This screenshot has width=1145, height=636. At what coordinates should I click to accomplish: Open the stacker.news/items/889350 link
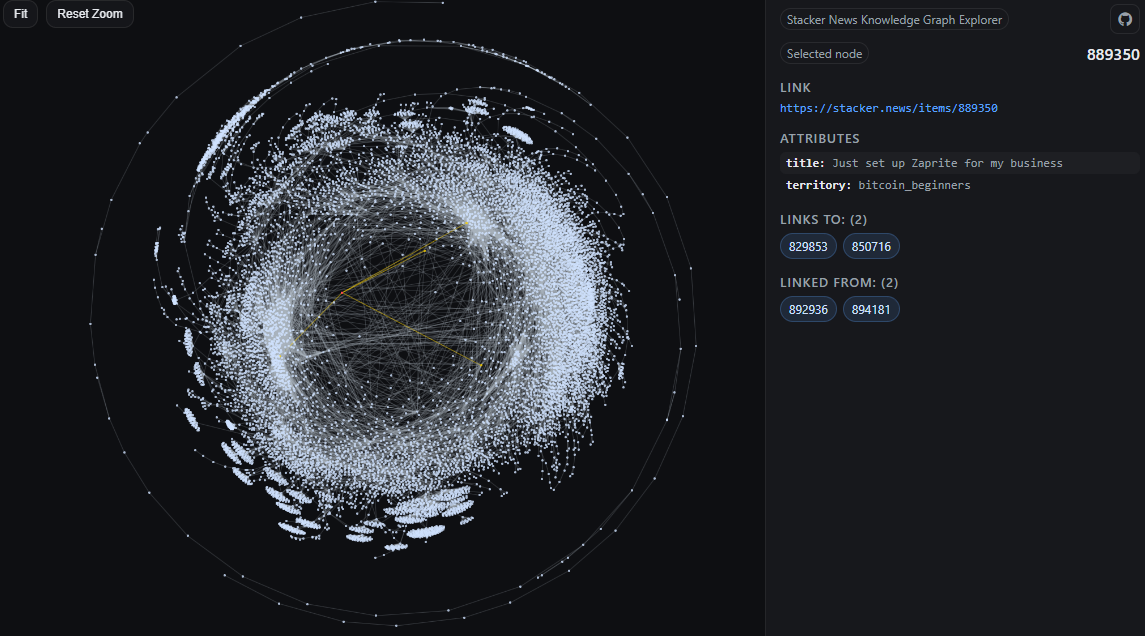(x=888, y=108)
